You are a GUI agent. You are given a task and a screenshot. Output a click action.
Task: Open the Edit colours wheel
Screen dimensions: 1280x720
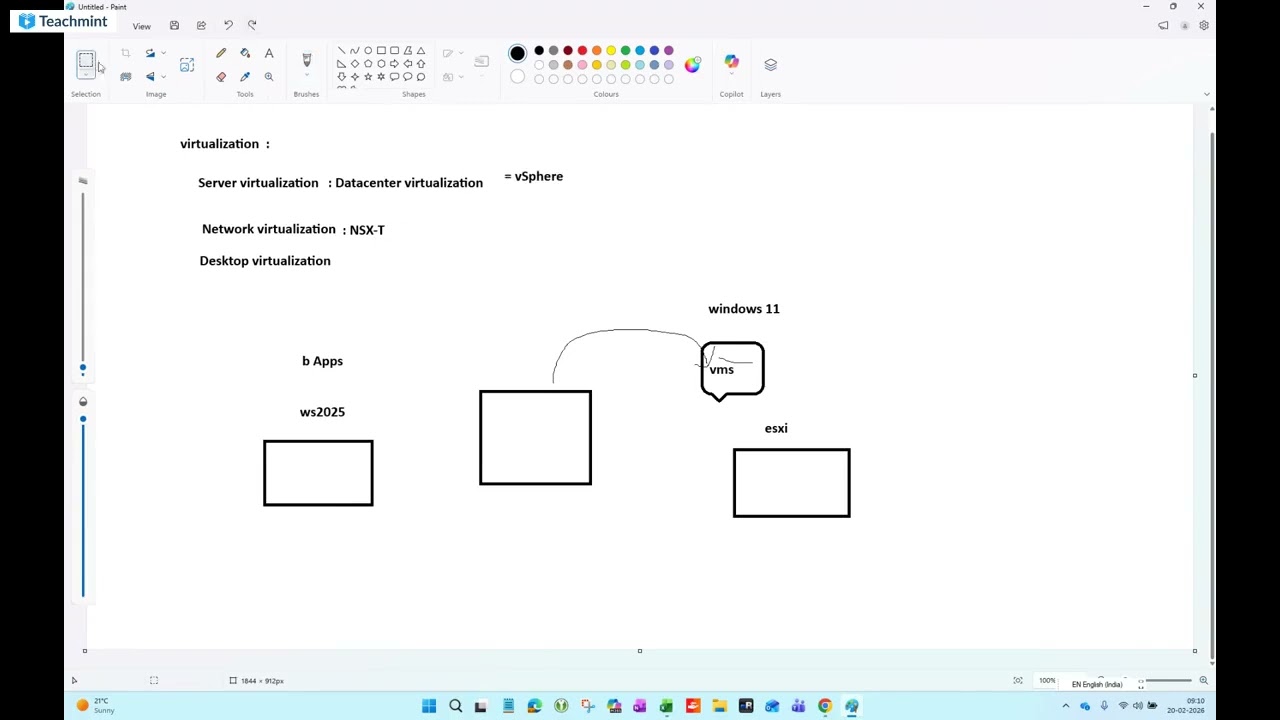tap(693, 65)
